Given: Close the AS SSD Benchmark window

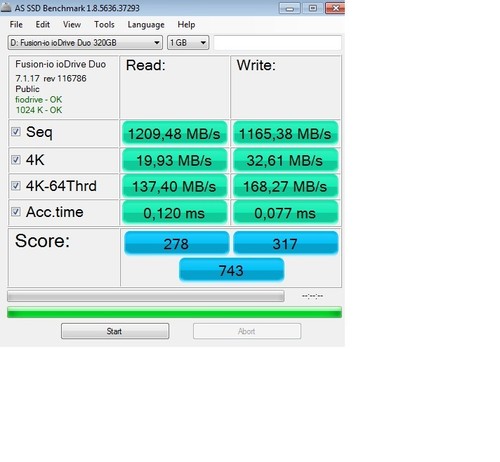Looking at the screenshot, I should (x=335, y=8).
